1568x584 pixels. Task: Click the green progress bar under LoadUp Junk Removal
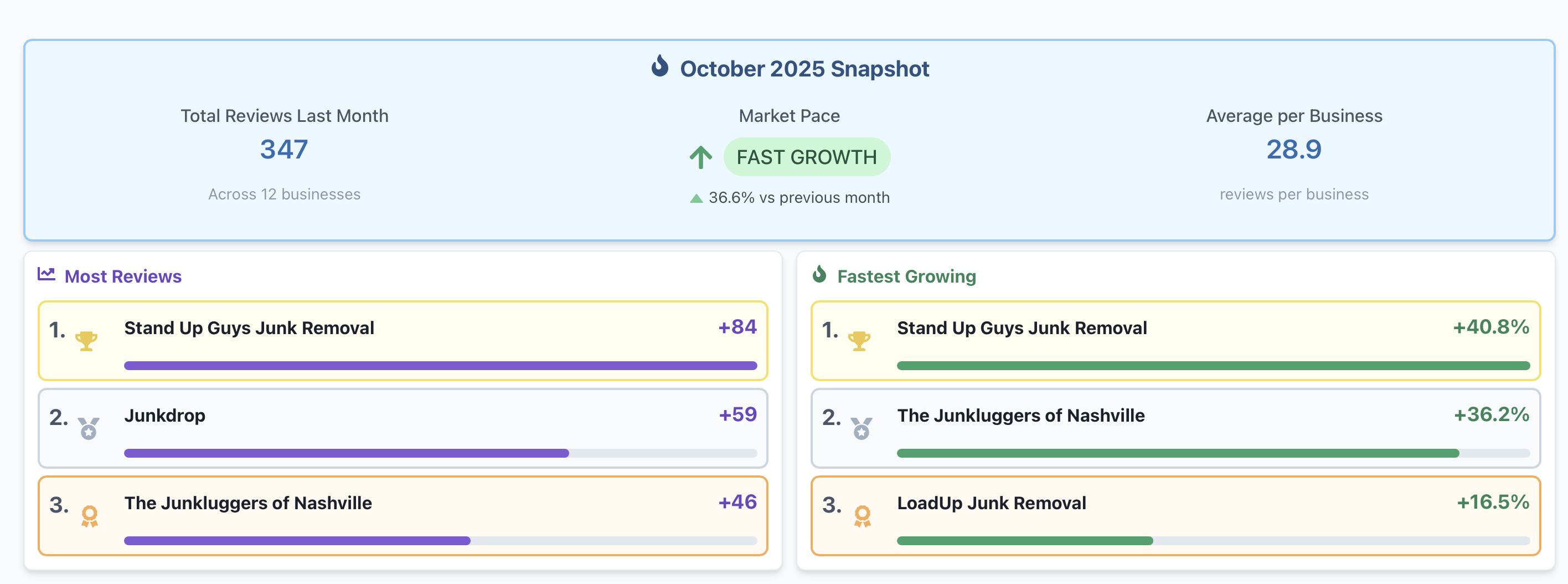point(1024,541)
